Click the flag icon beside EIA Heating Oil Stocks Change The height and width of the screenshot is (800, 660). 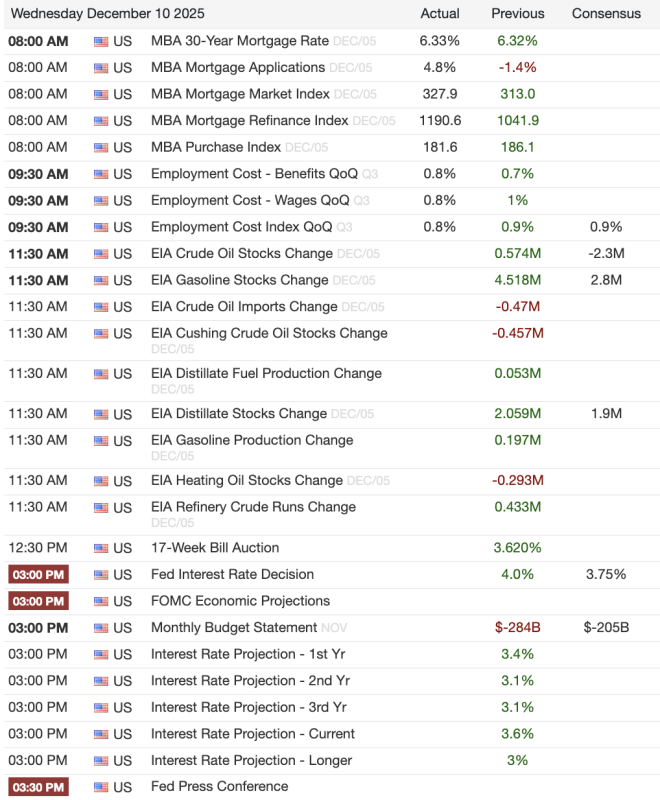pyautogui.click(x=101, y=481)
